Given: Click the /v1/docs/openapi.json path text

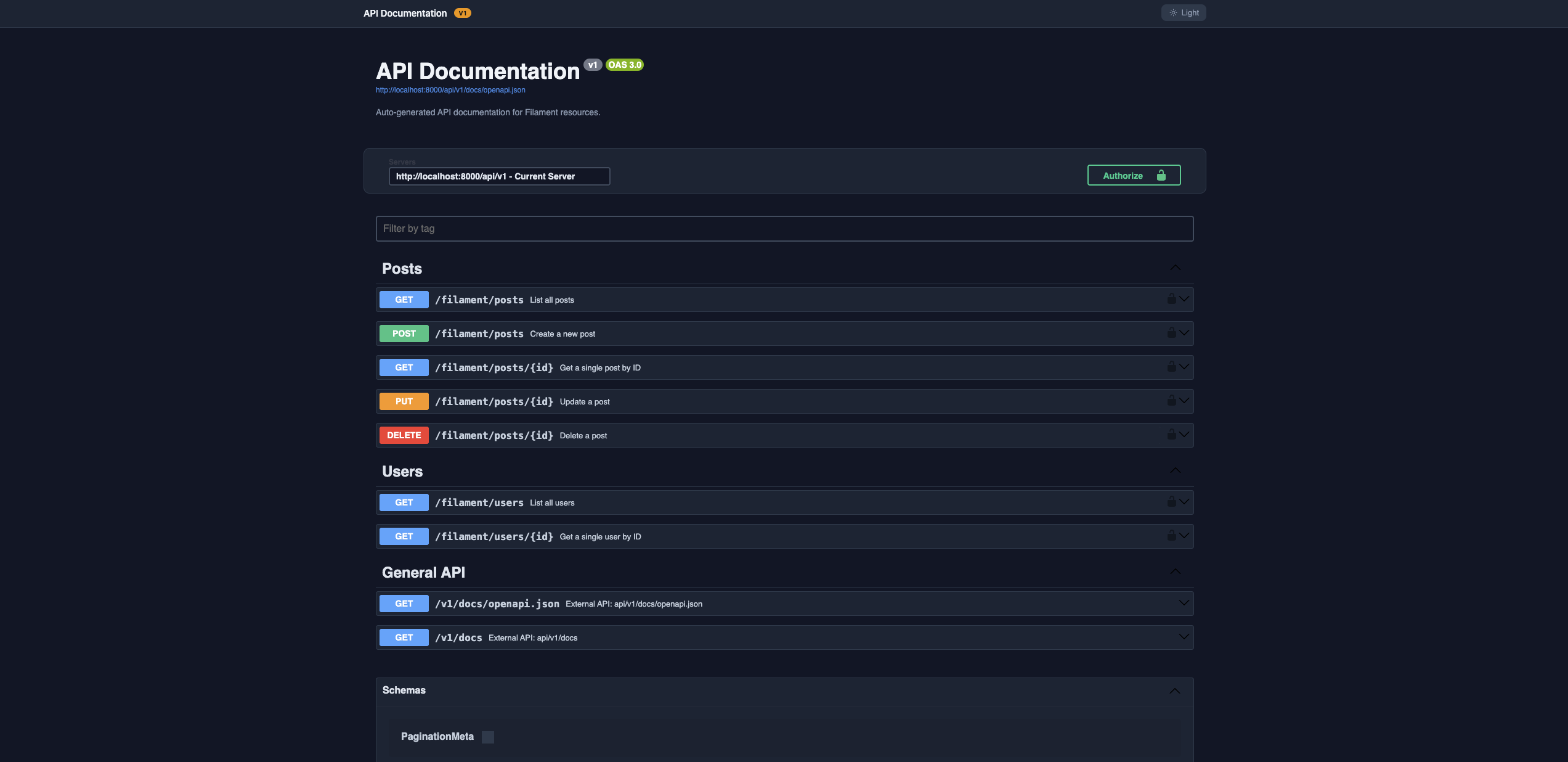Looking at the screenshot, I should (497, 604).
